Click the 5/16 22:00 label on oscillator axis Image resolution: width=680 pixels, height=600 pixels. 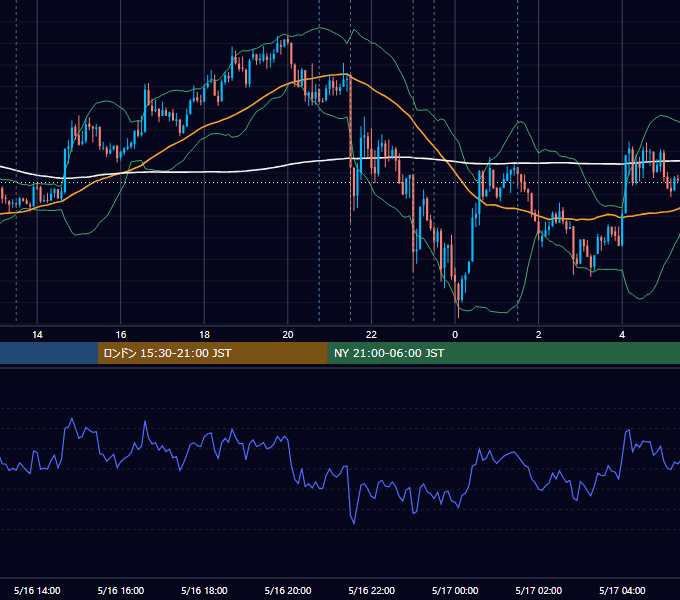click(372, 590)
